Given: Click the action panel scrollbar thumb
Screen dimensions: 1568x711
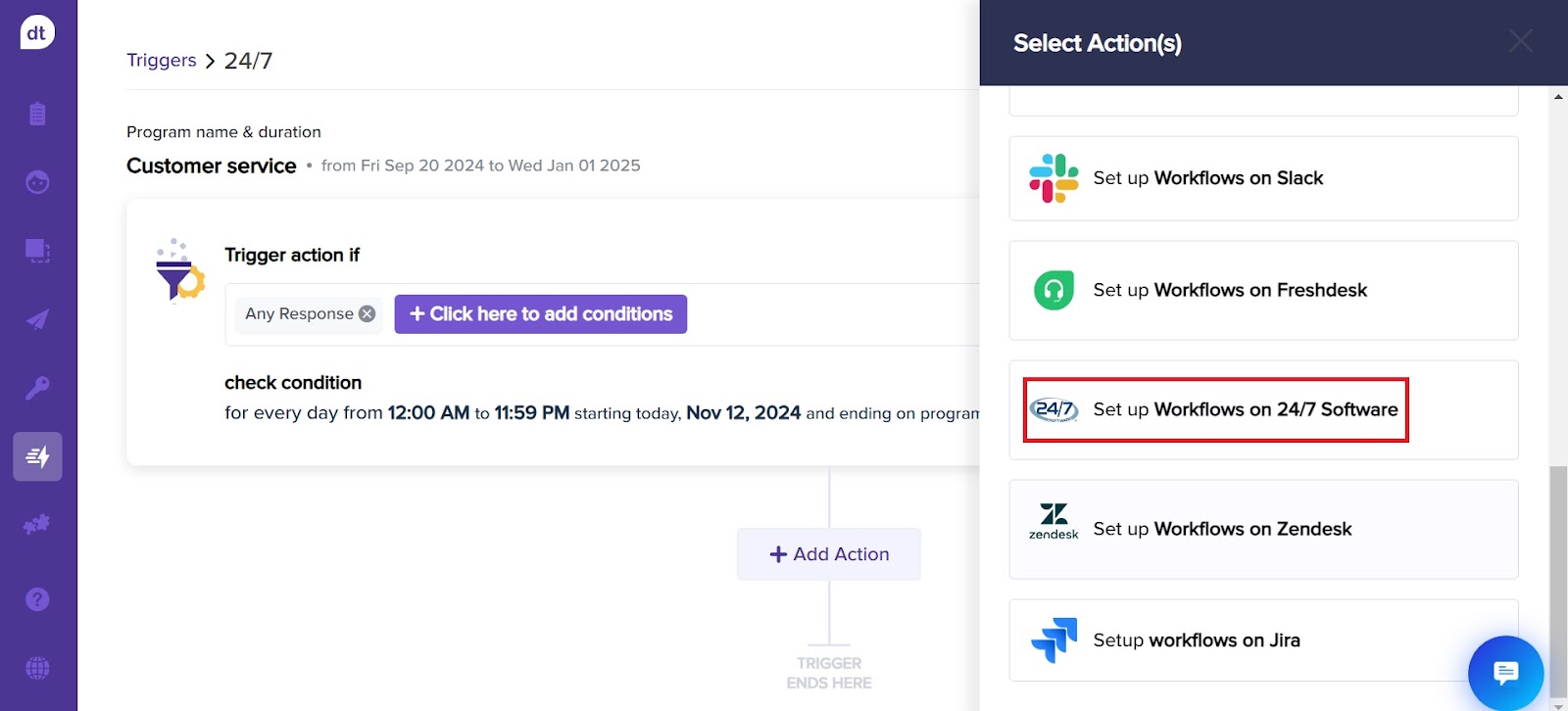Looking at the screenshot, I should (x=1557, y=581).
